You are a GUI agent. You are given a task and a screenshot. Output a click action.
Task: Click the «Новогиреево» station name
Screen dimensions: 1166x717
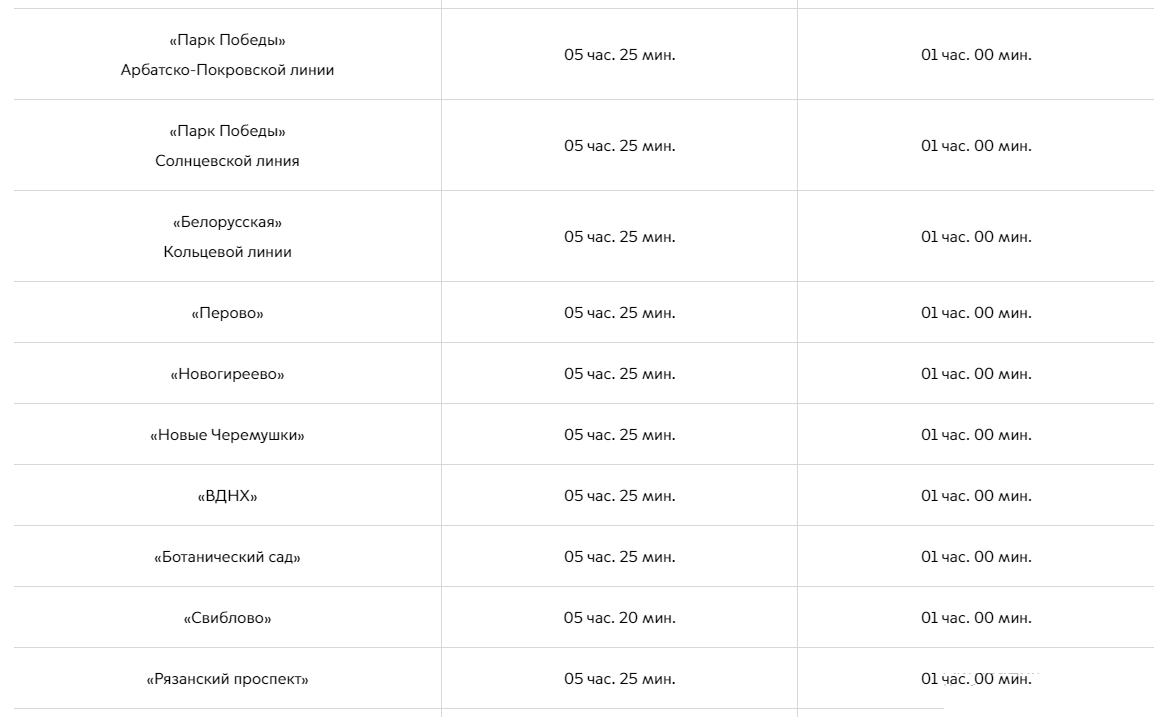pyautogui.click(x=227, y=374)
